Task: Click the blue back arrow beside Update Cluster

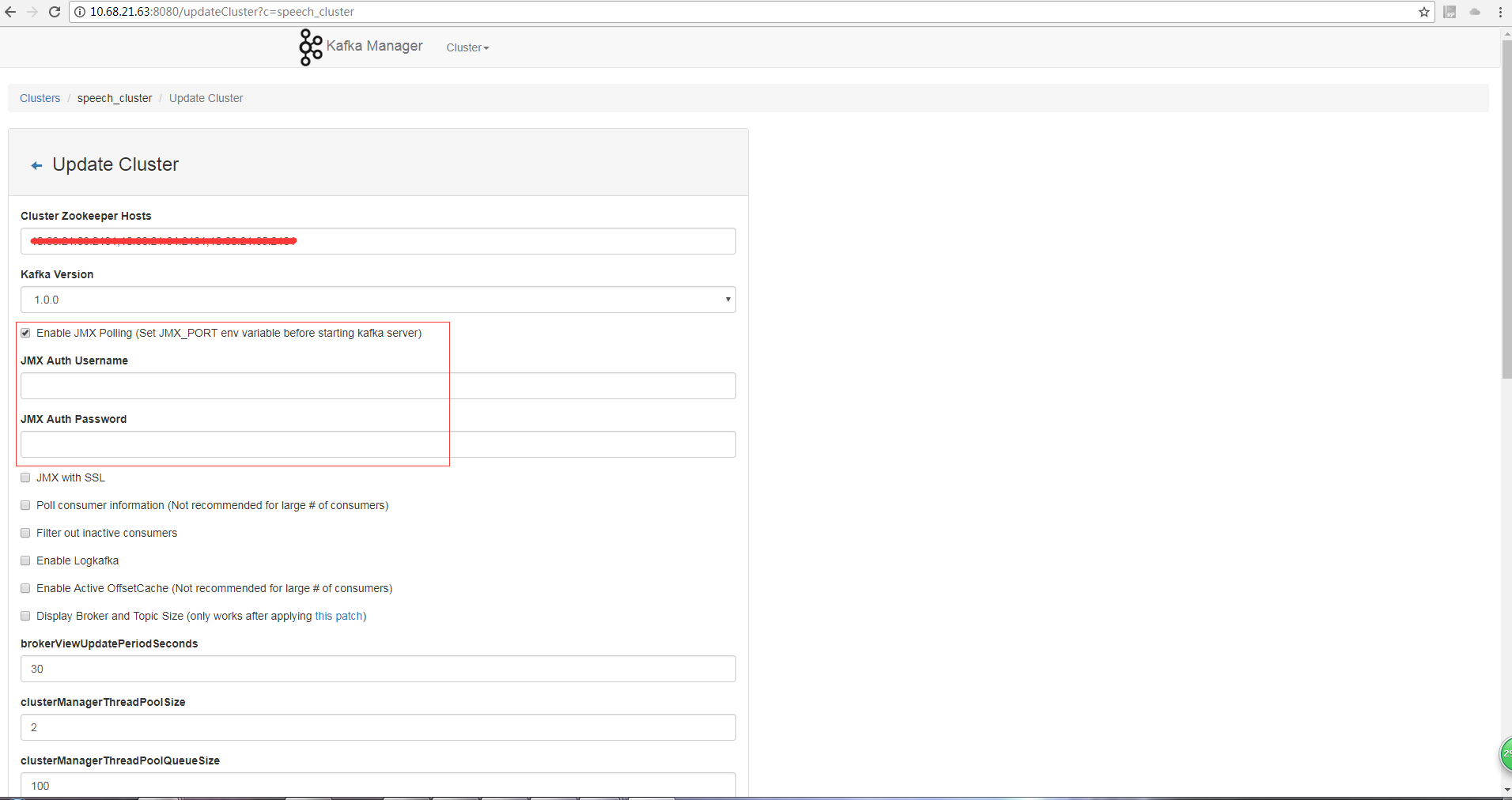Action: tap(36, 165)
